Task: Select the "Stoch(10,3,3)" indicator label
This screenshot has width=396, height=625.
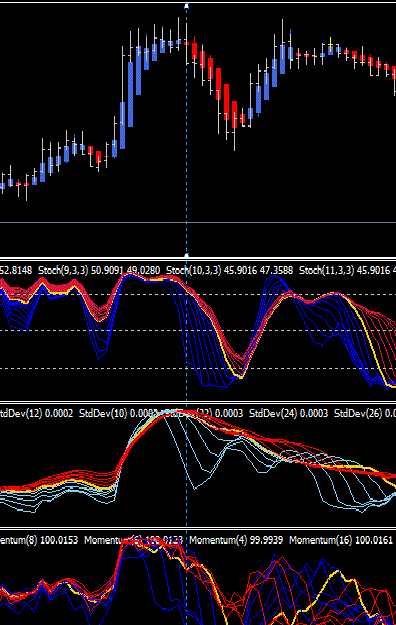Action: pyautogui.click(x=193, y=270)
